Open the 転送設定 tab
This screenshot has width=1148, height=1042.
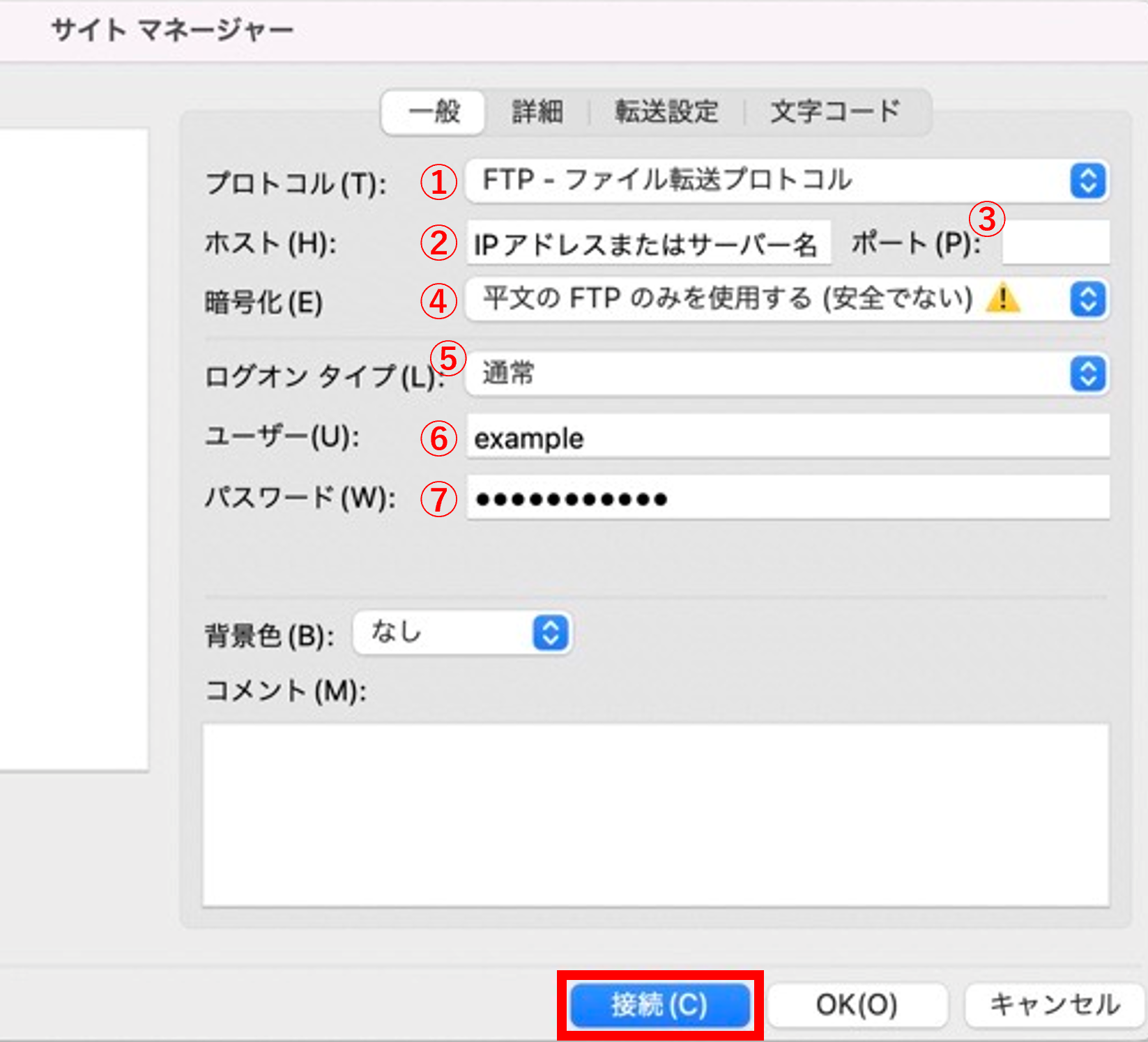point(666,112)
